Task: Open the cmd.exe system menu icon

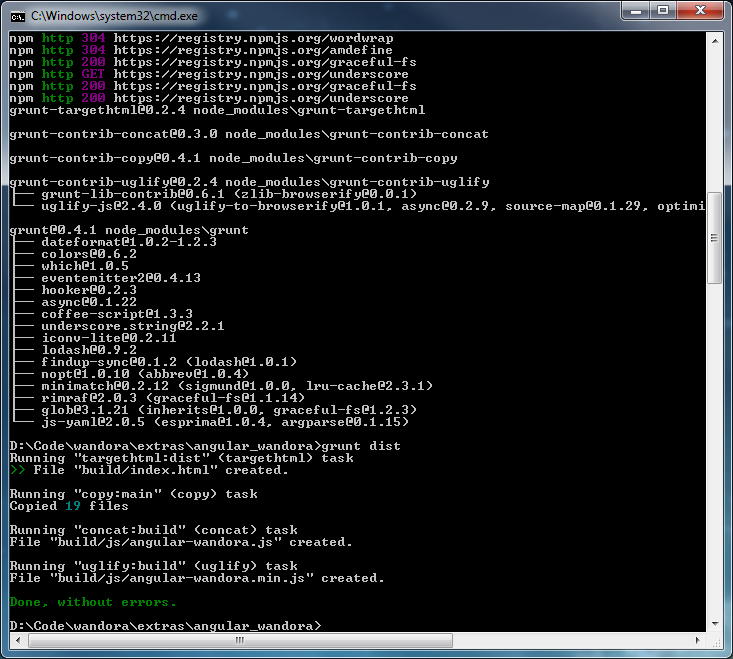Action: (17, 15)
